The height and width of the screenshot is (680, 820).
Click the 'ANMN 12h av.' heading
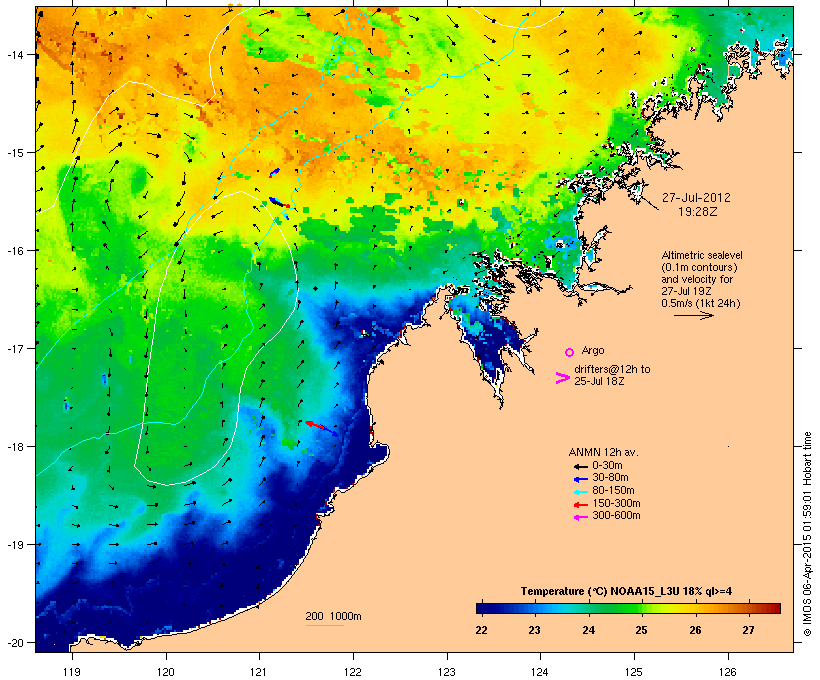click(603, 452)
